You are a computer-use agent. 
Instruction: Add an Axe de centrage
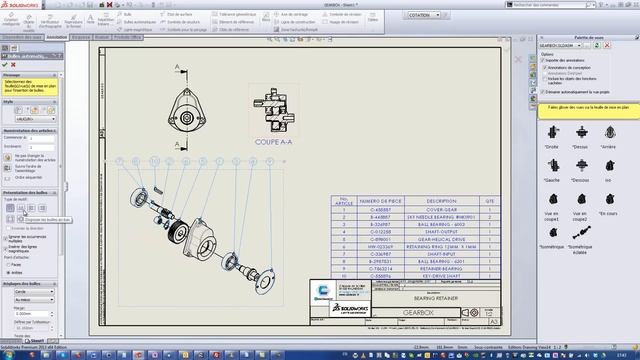coord(291,14)
